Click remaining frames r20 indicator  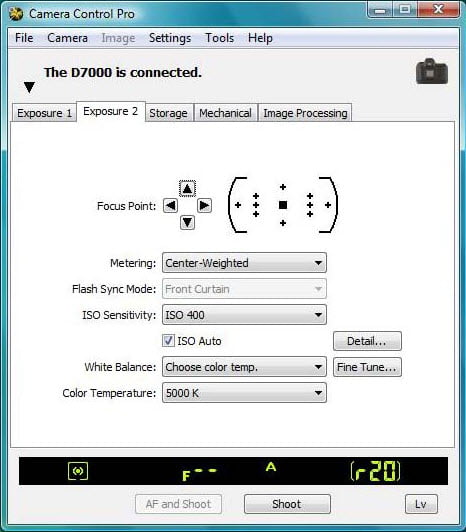[375, 471]
